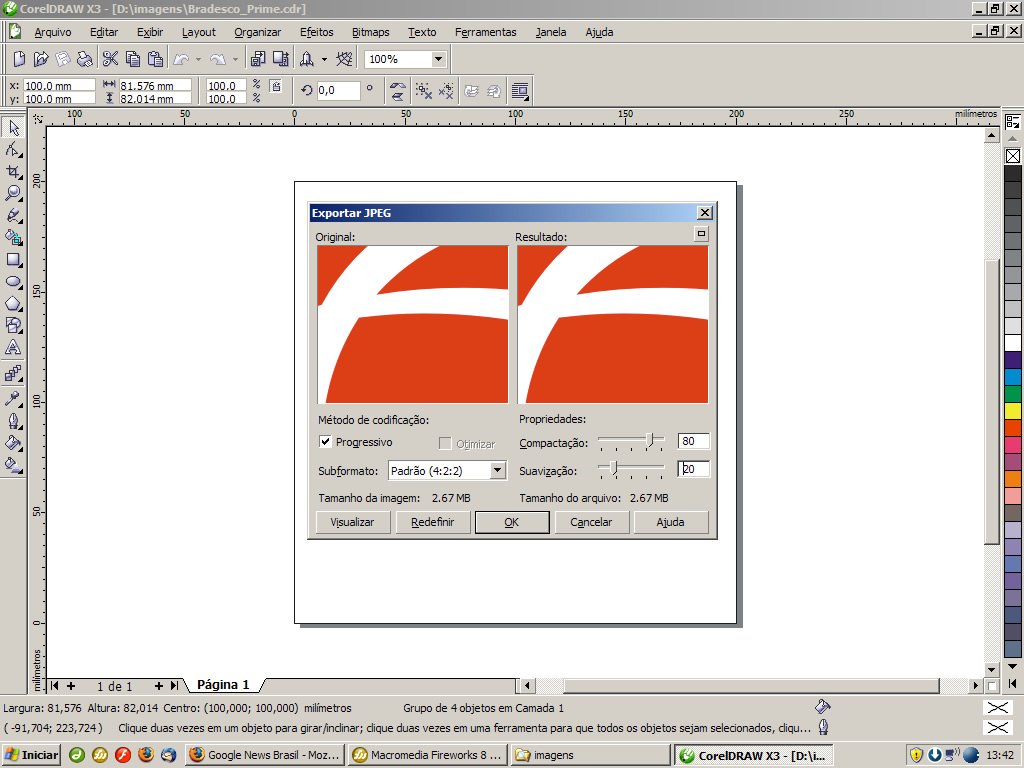This screenshot has width=1024, height=768.
Task: Open the Arquivo menu
Action: point(53,32)
